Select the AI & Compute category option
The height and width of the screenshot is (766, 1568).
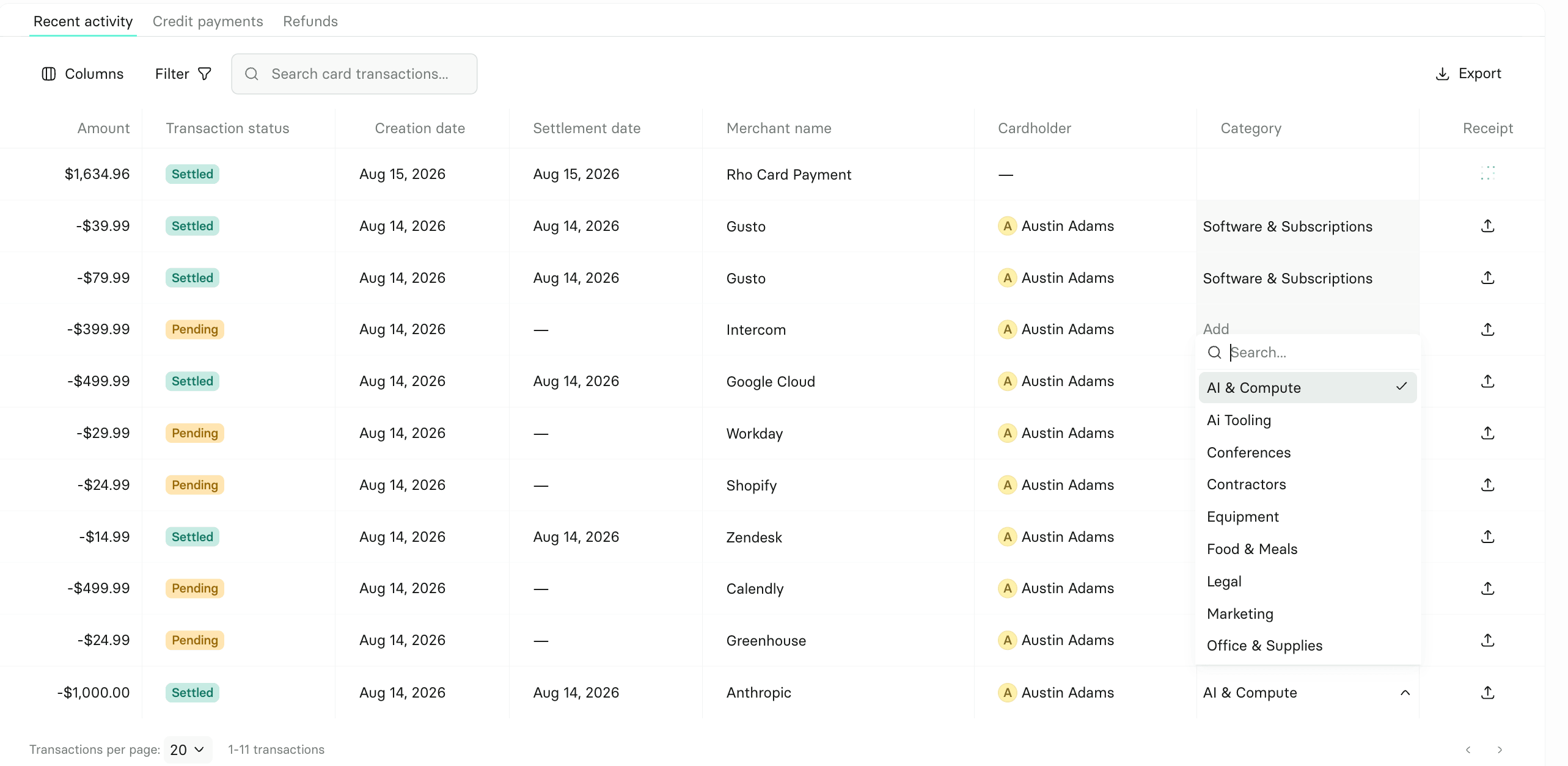tap(1308, 388)
